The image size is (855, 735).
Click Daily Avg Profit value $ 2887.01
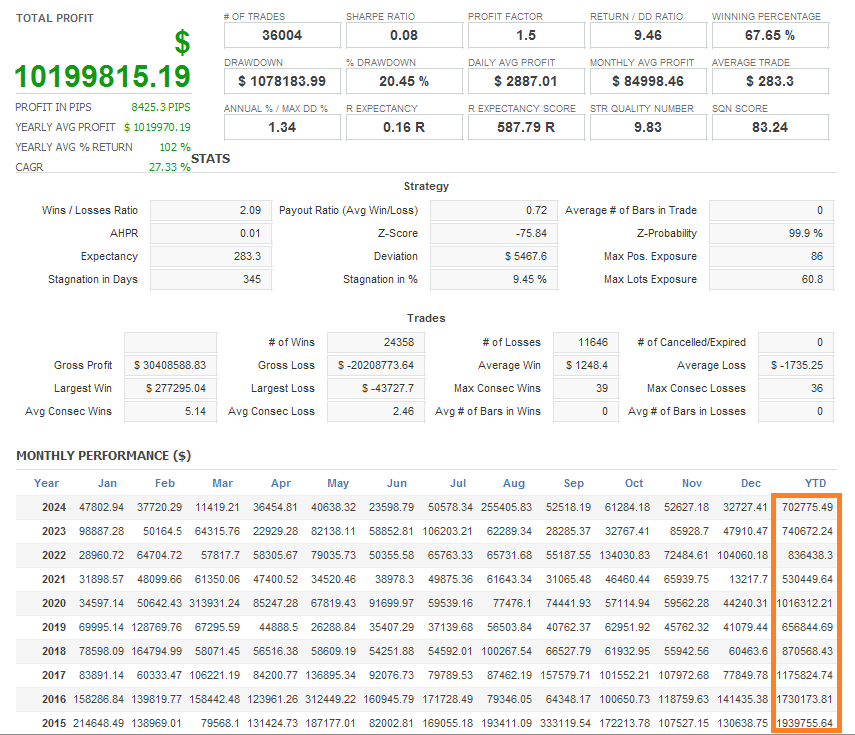[526, 81]
